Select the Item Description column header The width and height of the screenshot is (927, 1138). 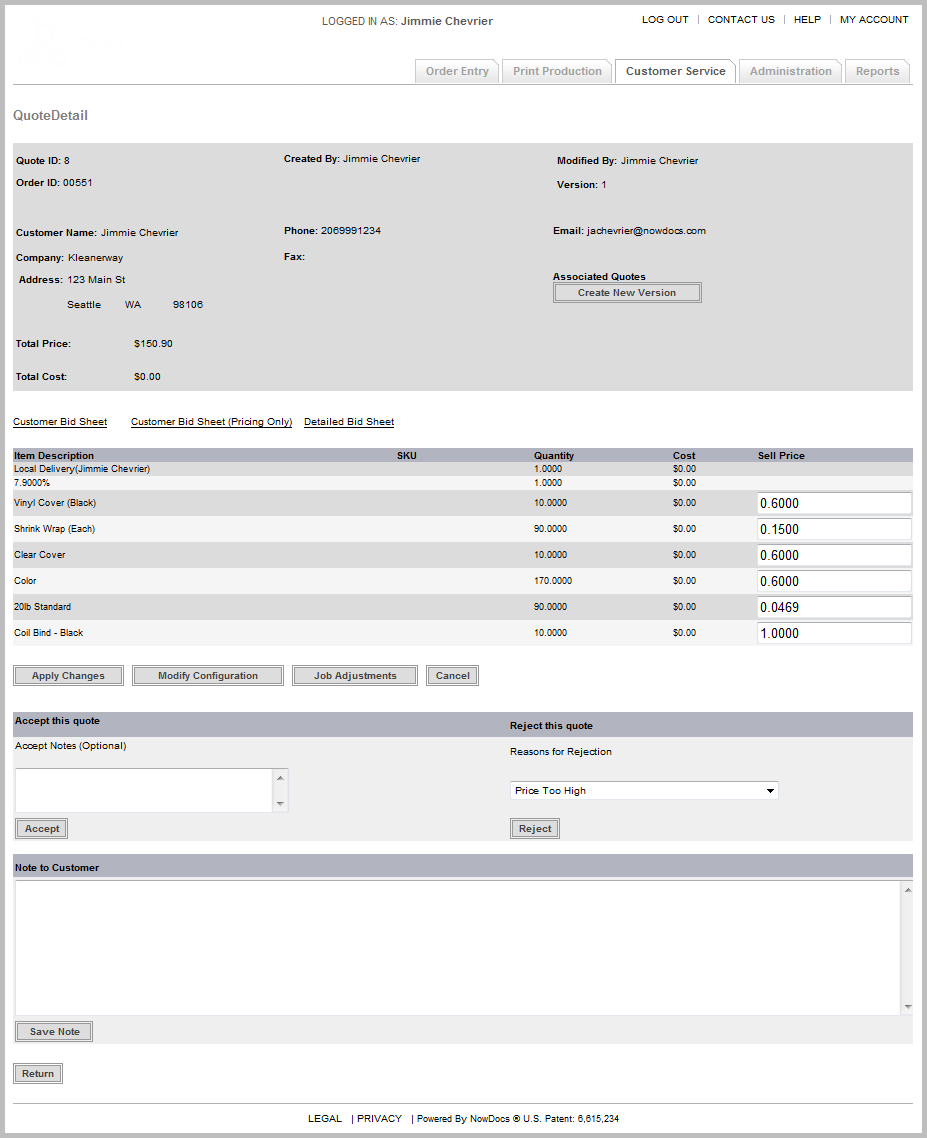pos(54,456)
